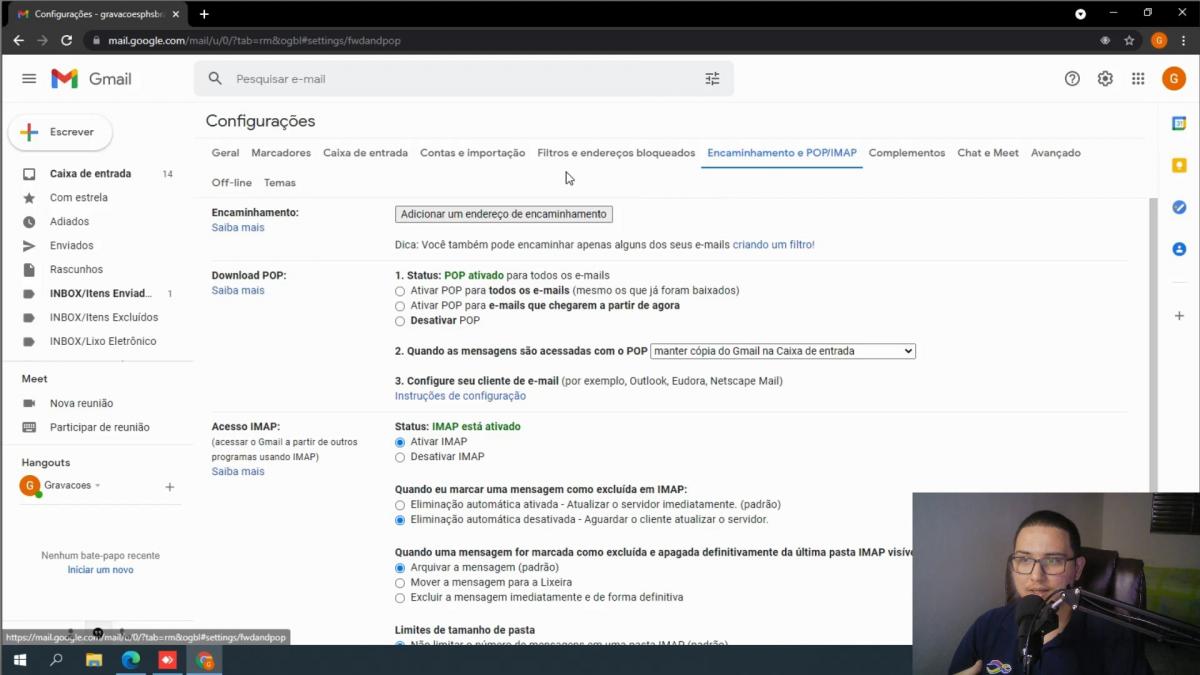Select Desativar IMAP radio
The width and height of the screenshot is (1200, 675).
tap(400, 457)
